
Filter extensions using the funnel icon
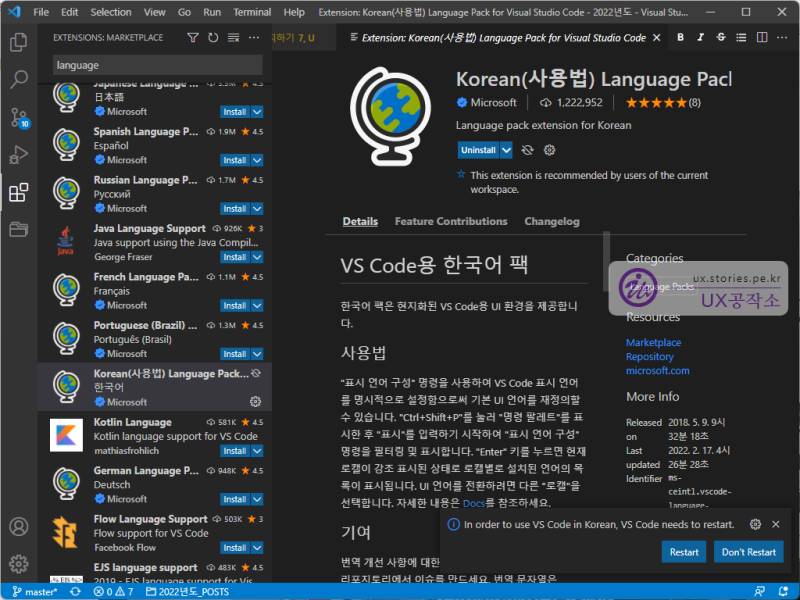193,38
